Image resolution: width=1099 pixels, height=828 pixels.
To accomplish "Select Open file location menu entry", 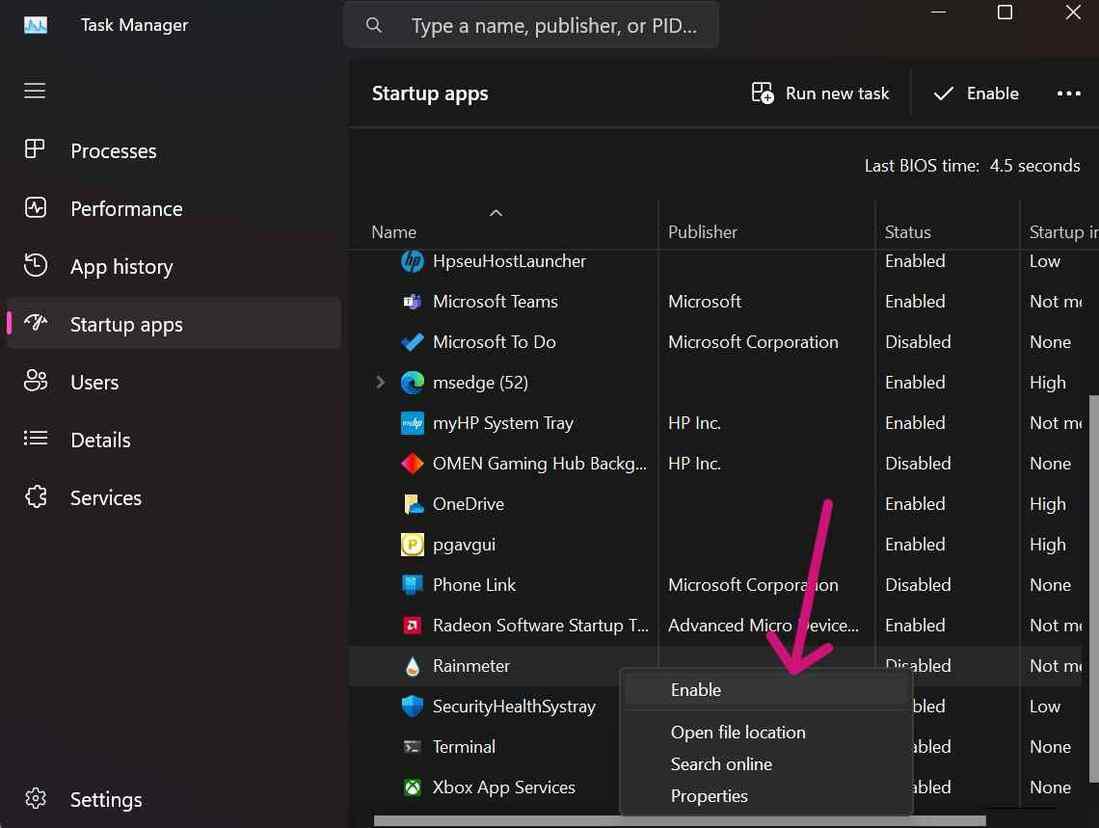I will pyautogui.click(x=738, y=732).
